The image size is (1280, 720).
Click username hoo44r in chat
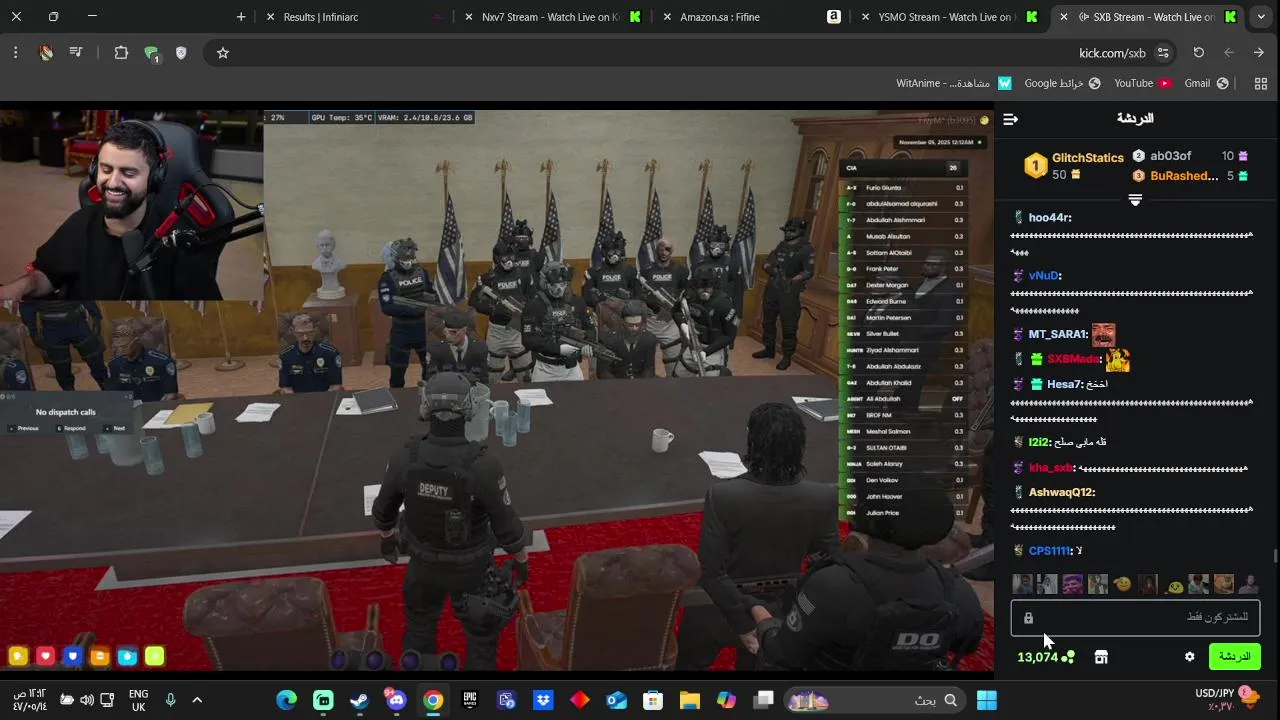[x=1050, y=218]
